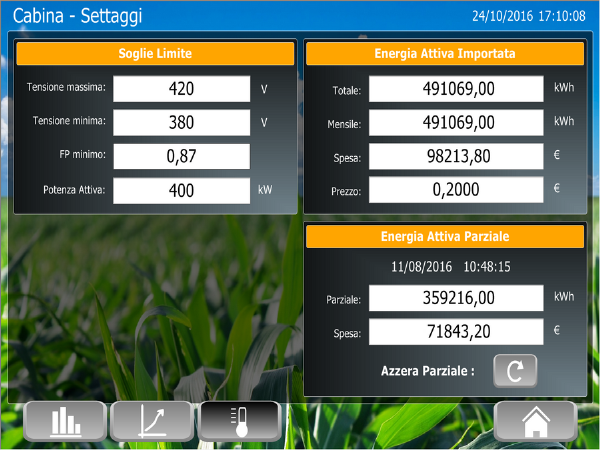
Task: Click the Totale label
Action: tap(347, 91)
